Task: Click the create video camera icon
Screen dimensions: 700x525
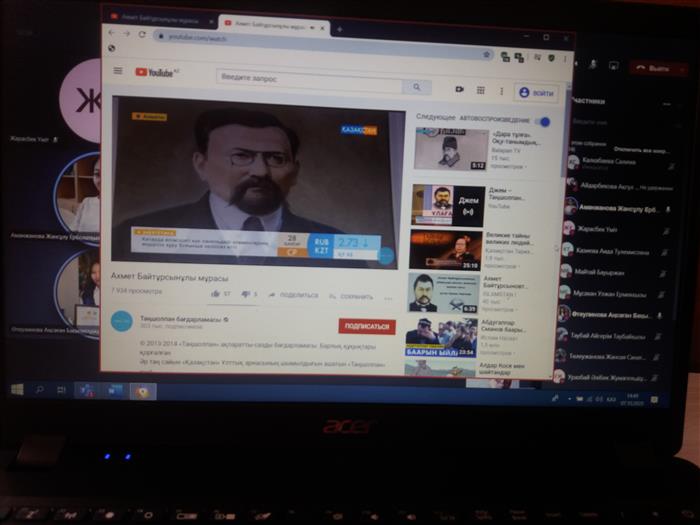Action: point(459,89)
